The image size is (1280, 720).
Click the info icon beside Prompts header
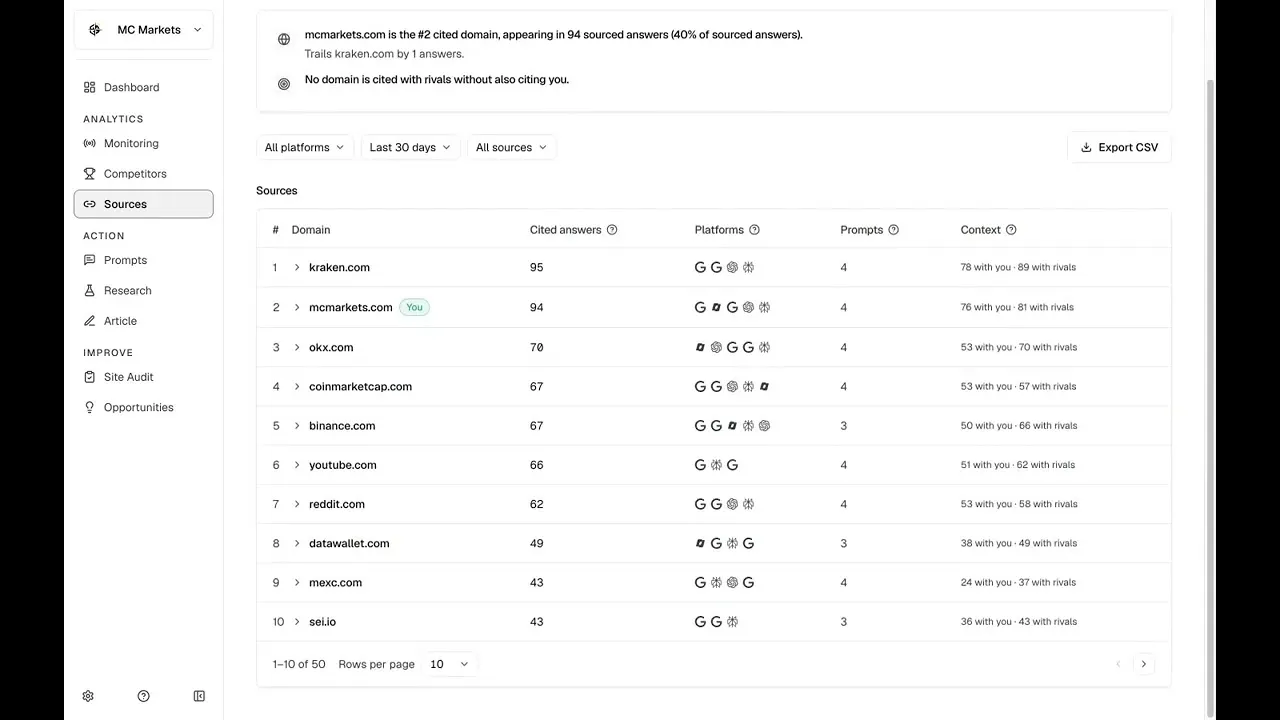pos(893,230)
